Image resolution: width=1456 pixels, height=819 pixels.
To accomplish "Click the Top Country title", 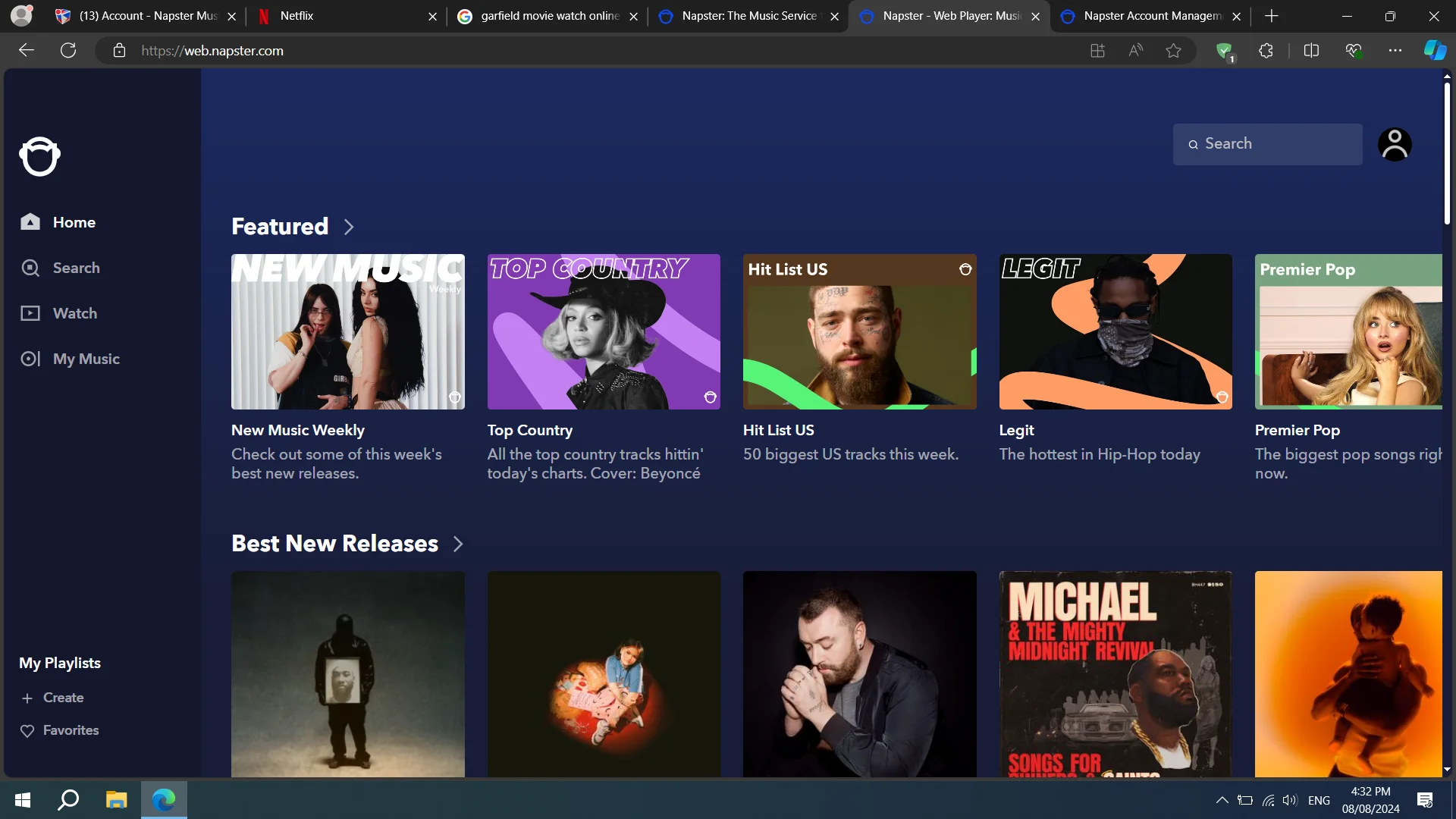I will (530, 430).
